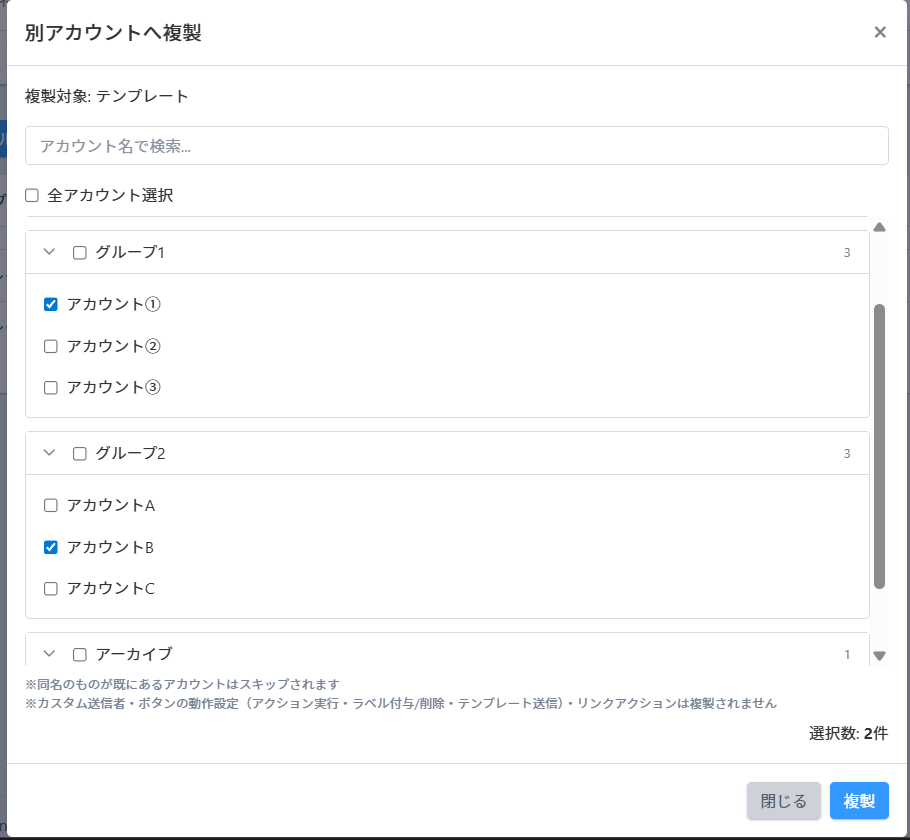Click the account list scrollbar thumb
The image size is (910, 840).
[x=880, y=445]
